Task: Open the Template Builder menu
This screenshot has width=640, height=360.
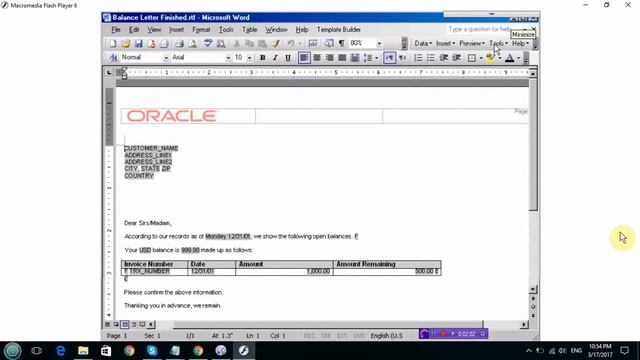Action: (338, 30)
